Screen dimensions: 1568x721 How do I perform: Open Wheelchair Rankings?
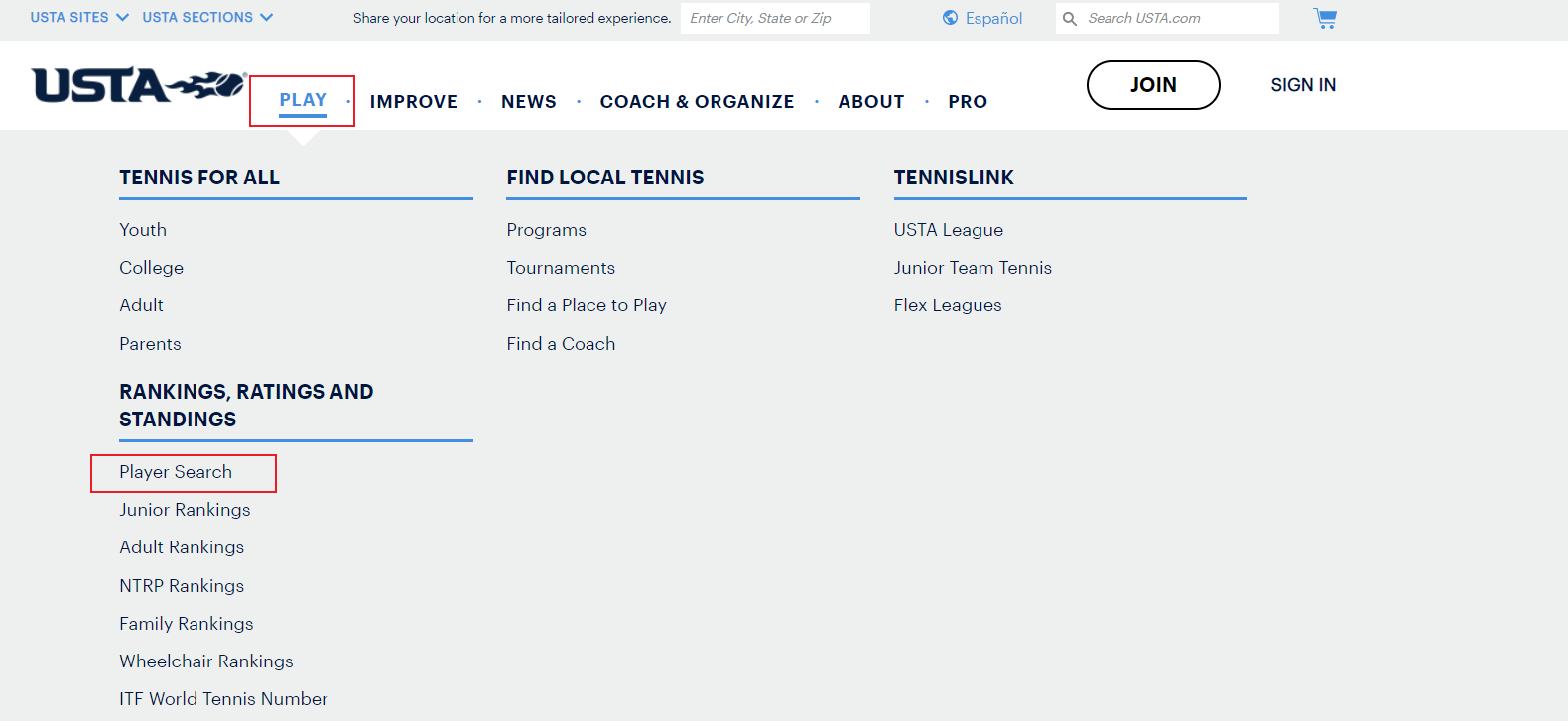tap(206, 661)
